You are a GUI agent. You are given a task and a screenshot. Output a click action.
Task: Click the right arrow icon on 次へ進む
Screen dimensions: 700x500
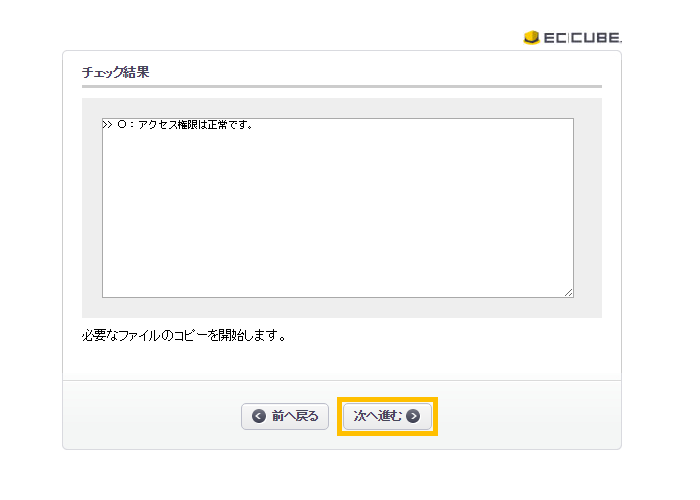(x=413, y=416)
